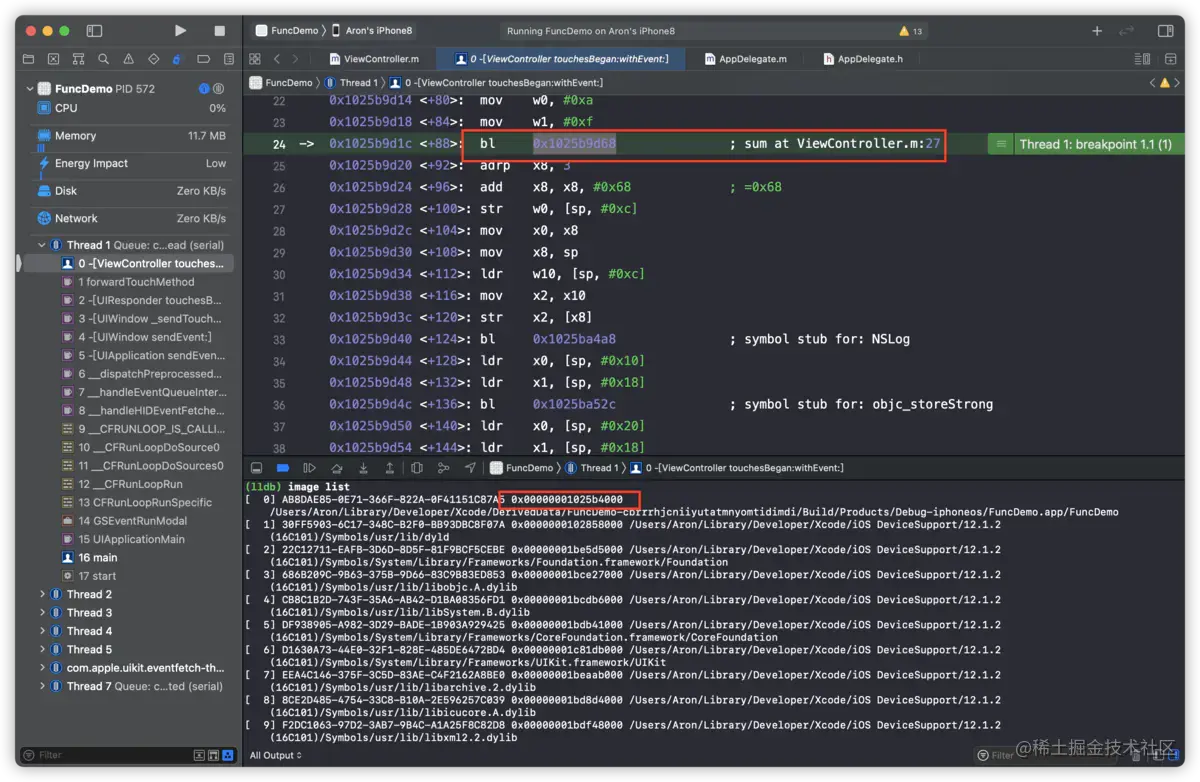Viewport: 1200px width, 782px height.
Task: Click the Step Out button
Action: (x=389, y=468)
